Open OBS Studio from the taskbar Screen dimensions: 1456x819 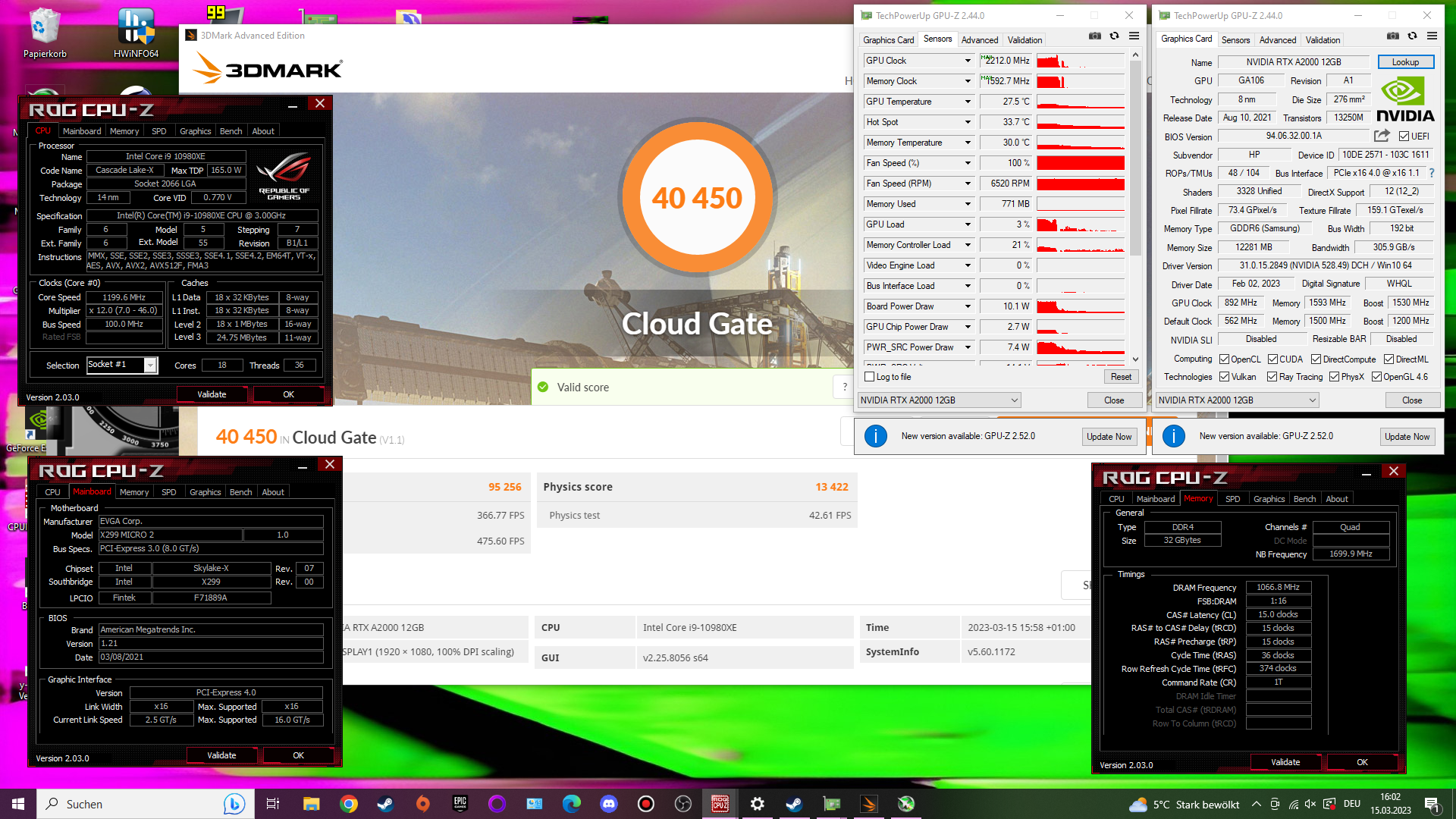coord(682,804)
